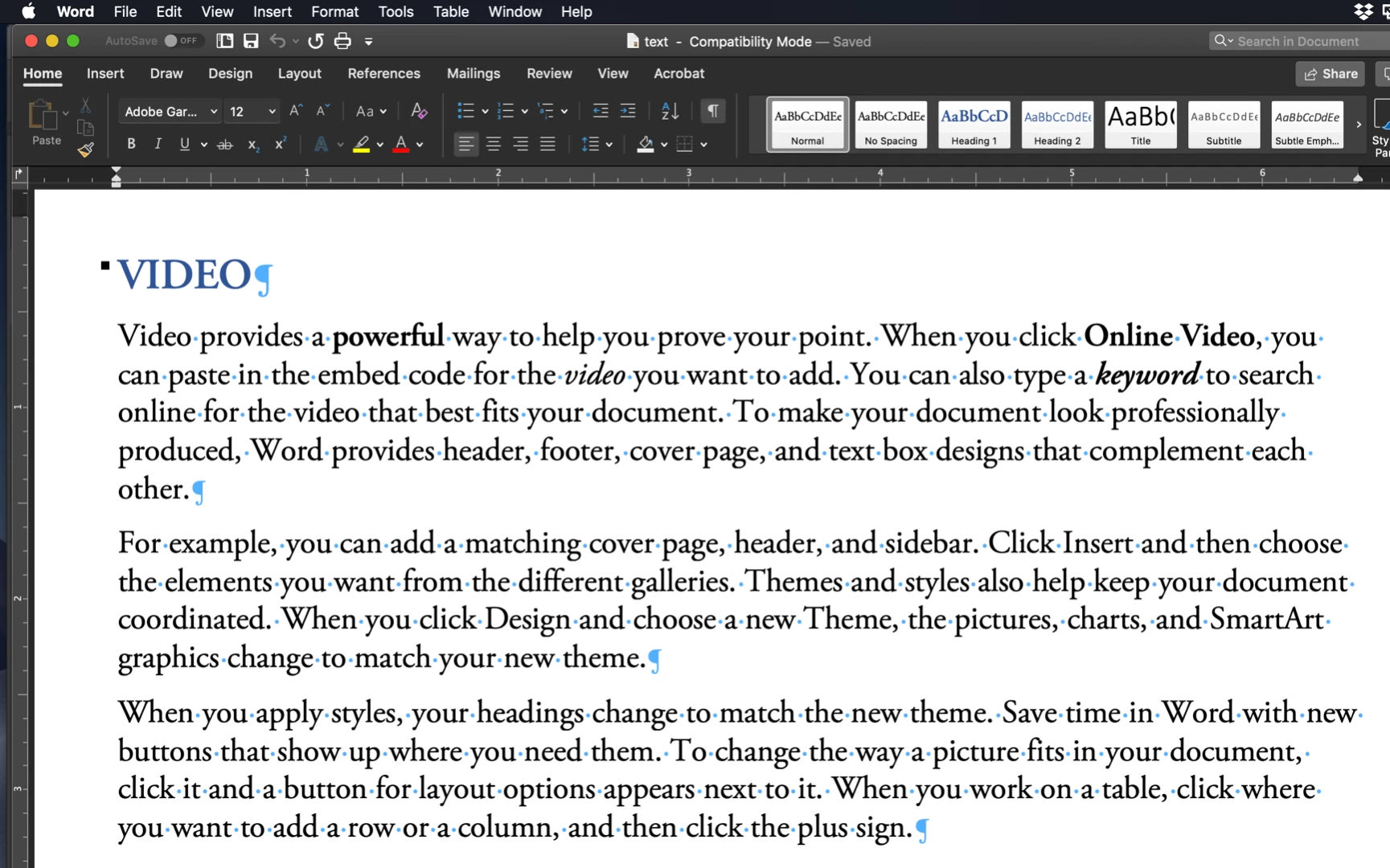1390x868 pixels.
Task: Click the Text Effects A icon
Action: 321,145
